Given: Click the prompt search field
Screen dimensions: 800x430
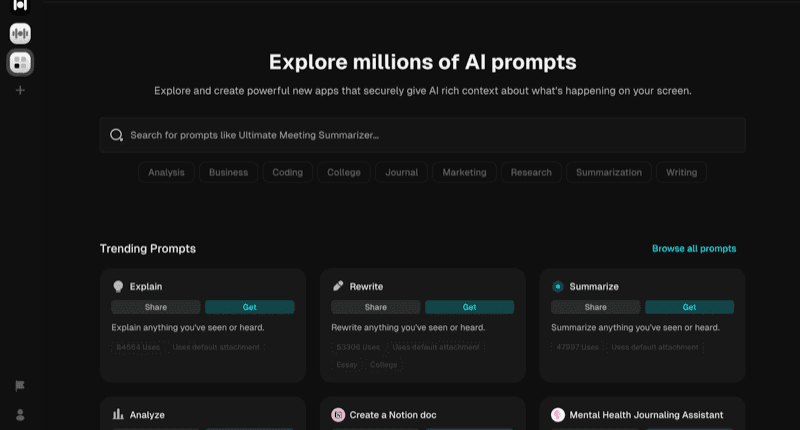Looking at the screenshot, I should point(430,135).
